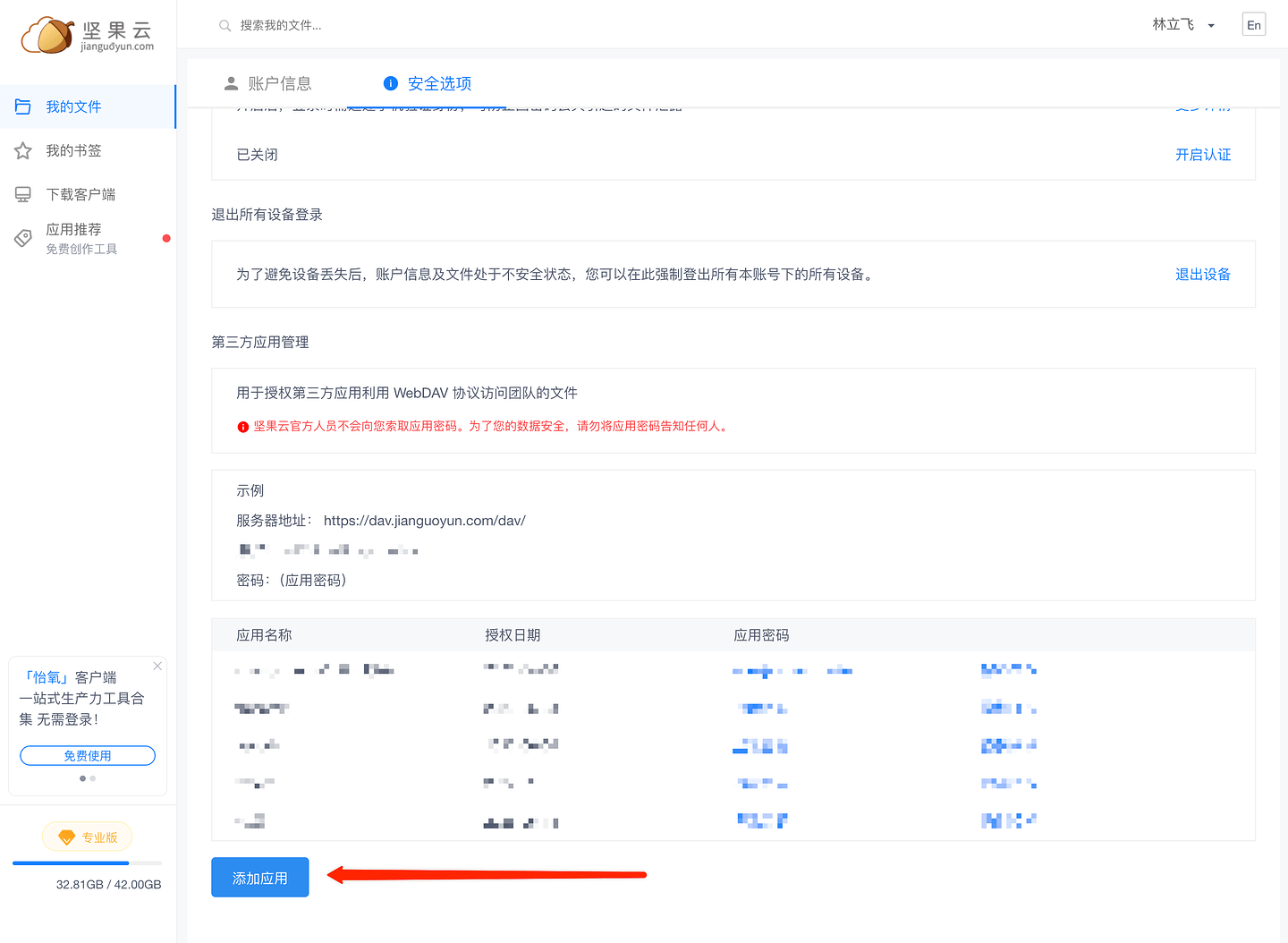
Task: Click the 我的书签 star icon
Action: coord(23,150)
